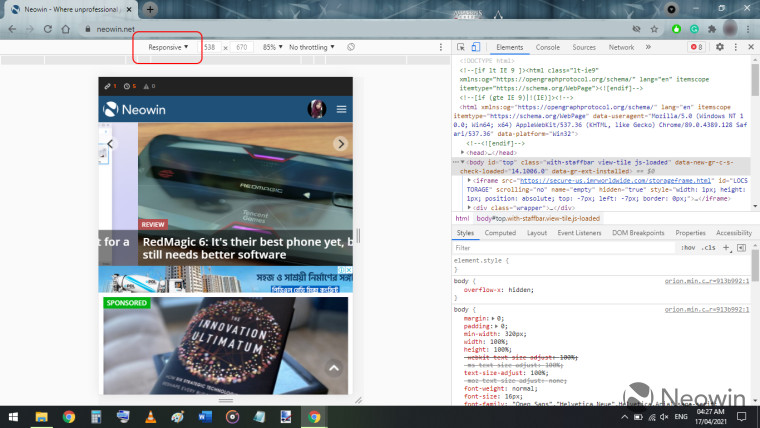Screen dimensions: 760x428
Task: Open the storageframe.html iframe link
Action: (x=616, y=180)
